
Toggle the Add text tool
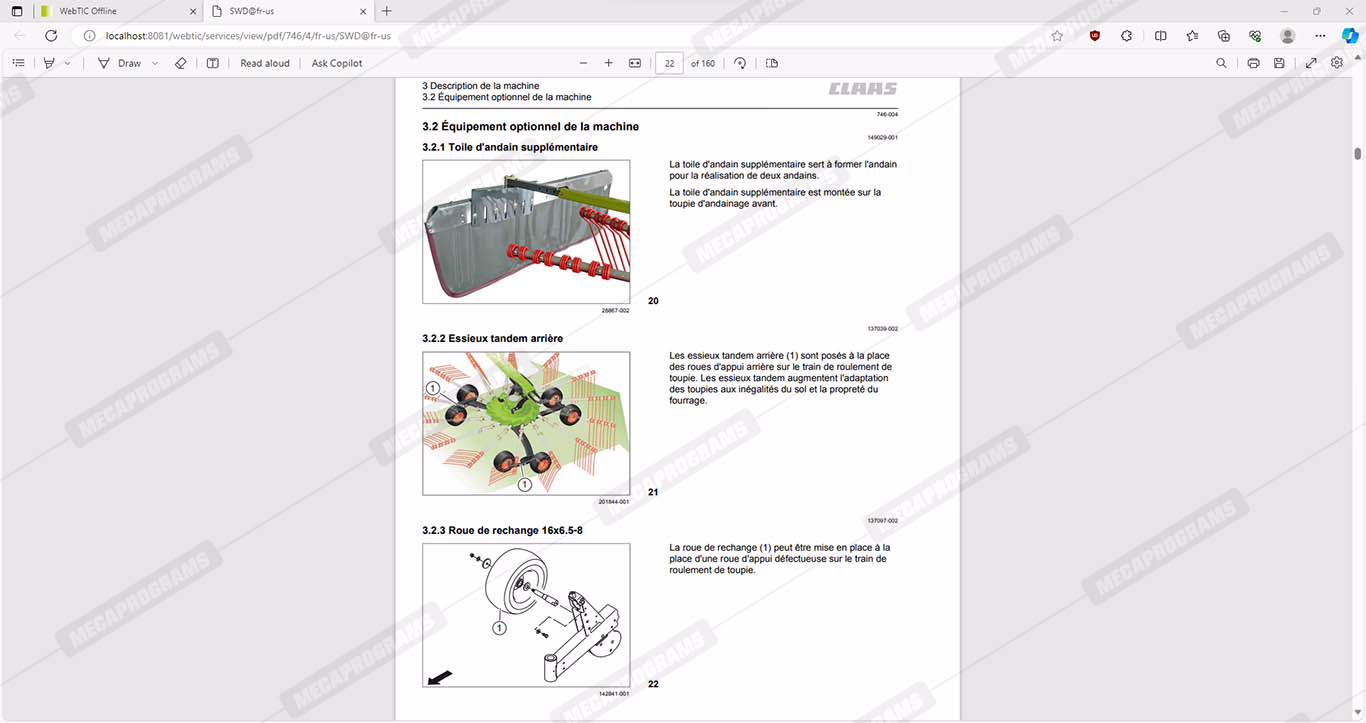(212, 63)
